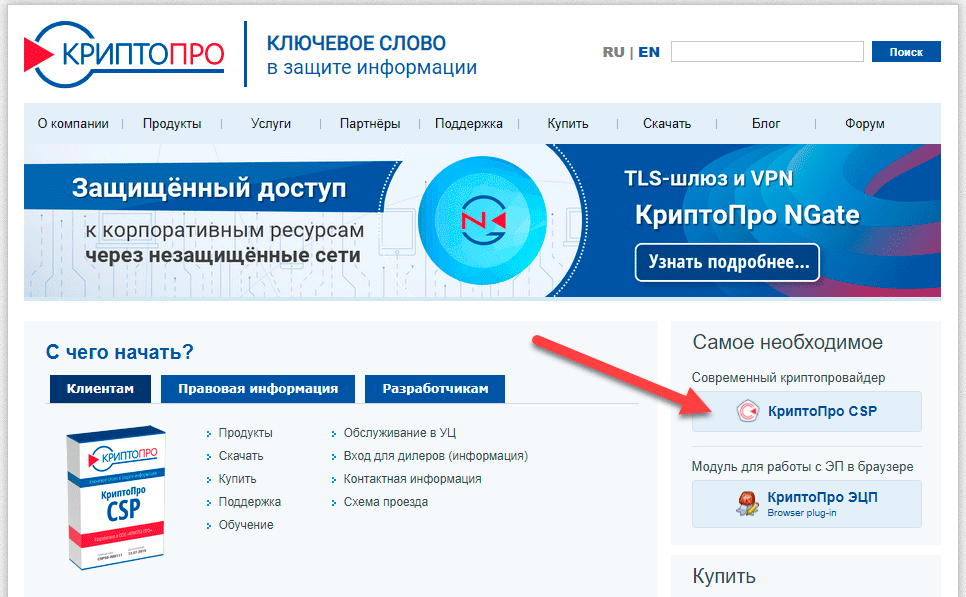Click the Узнать подробнее button on the banner

pyautogui.click(x=728, y=262)
